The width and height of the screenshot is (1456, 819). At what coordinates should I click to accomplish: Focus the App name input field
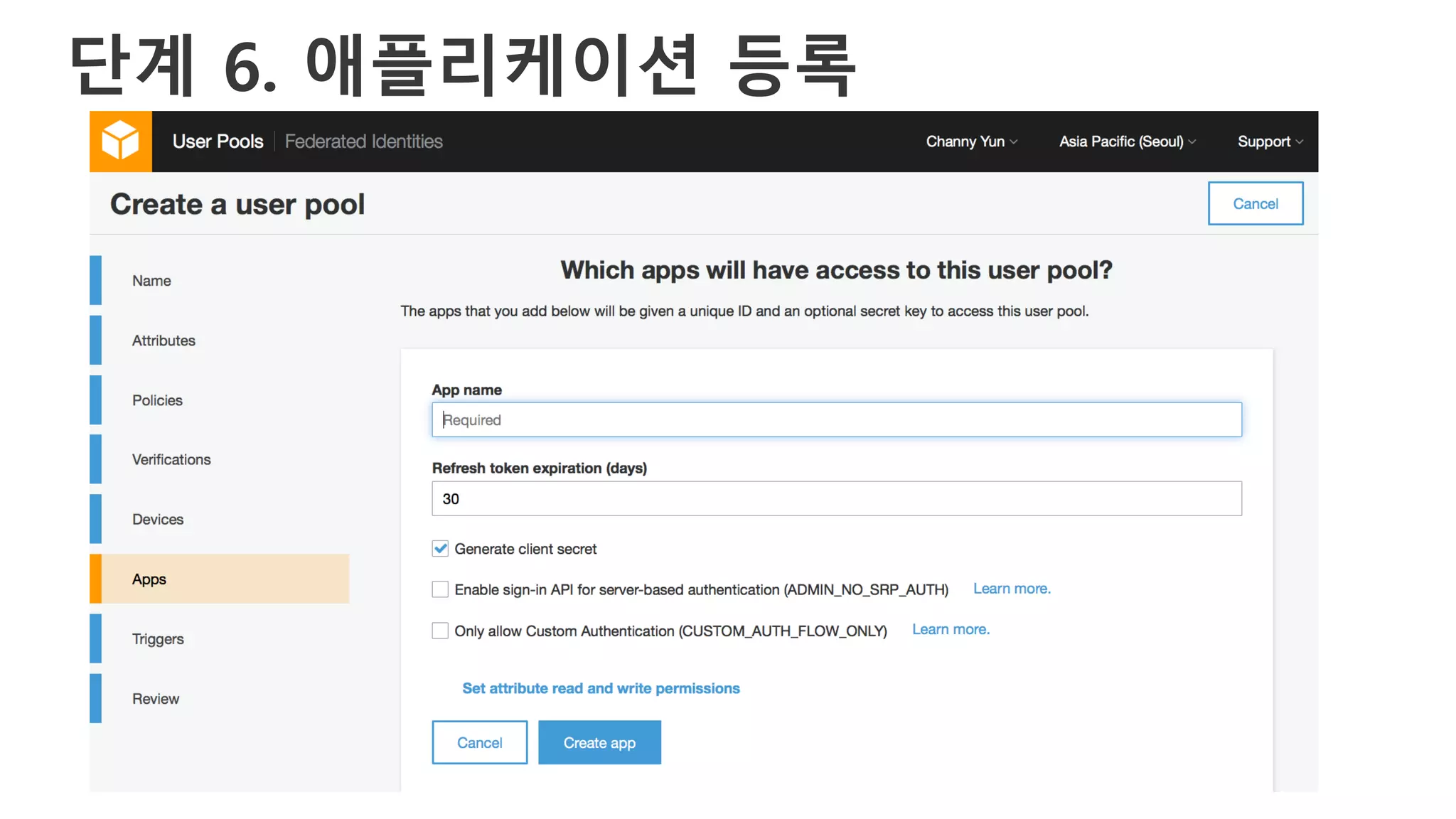point(836,419)
